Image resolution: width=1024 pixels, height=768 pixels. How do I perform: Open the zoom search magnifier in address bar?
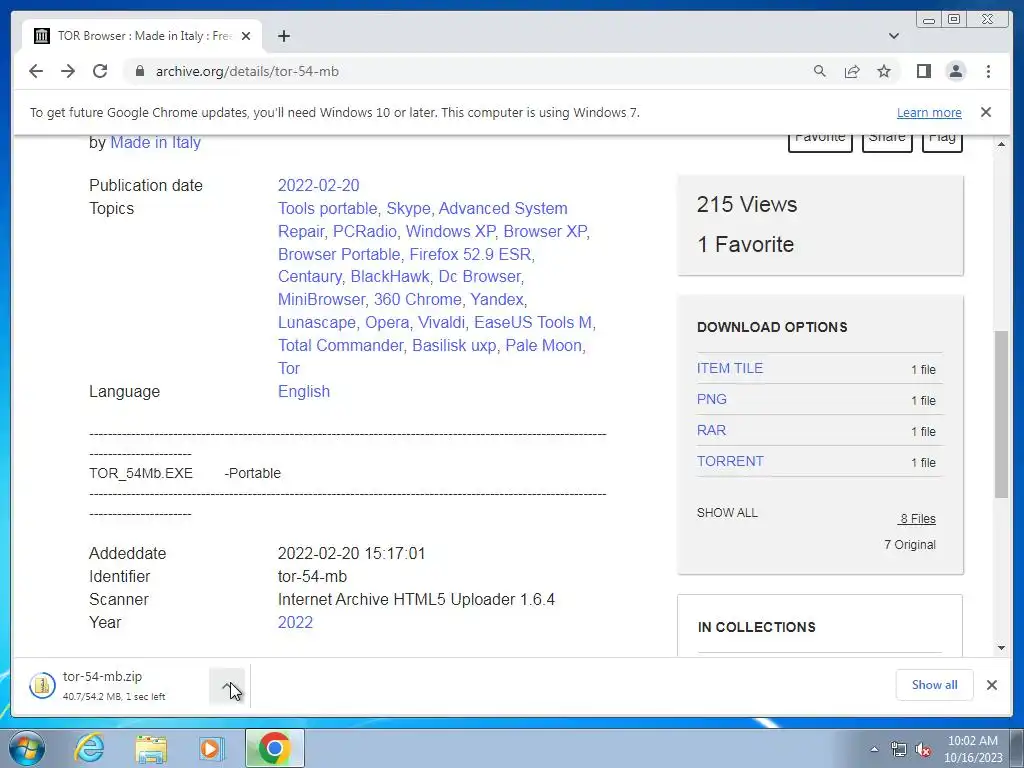pos(820,71)
